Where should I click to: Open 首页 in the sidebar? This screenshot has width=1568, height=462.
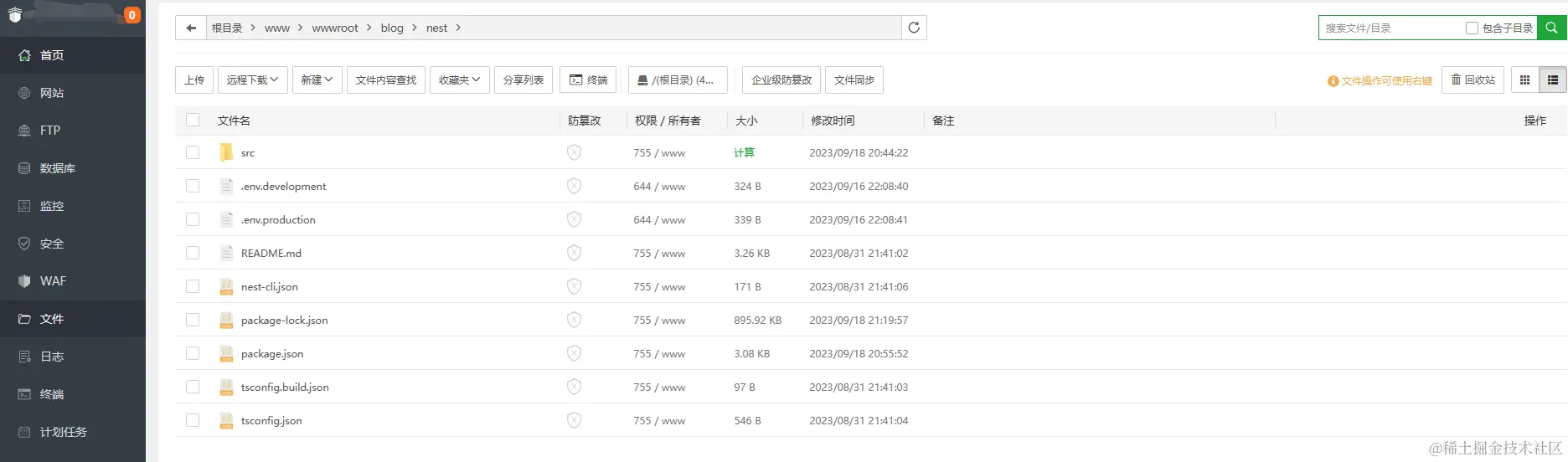coord(73,55)
